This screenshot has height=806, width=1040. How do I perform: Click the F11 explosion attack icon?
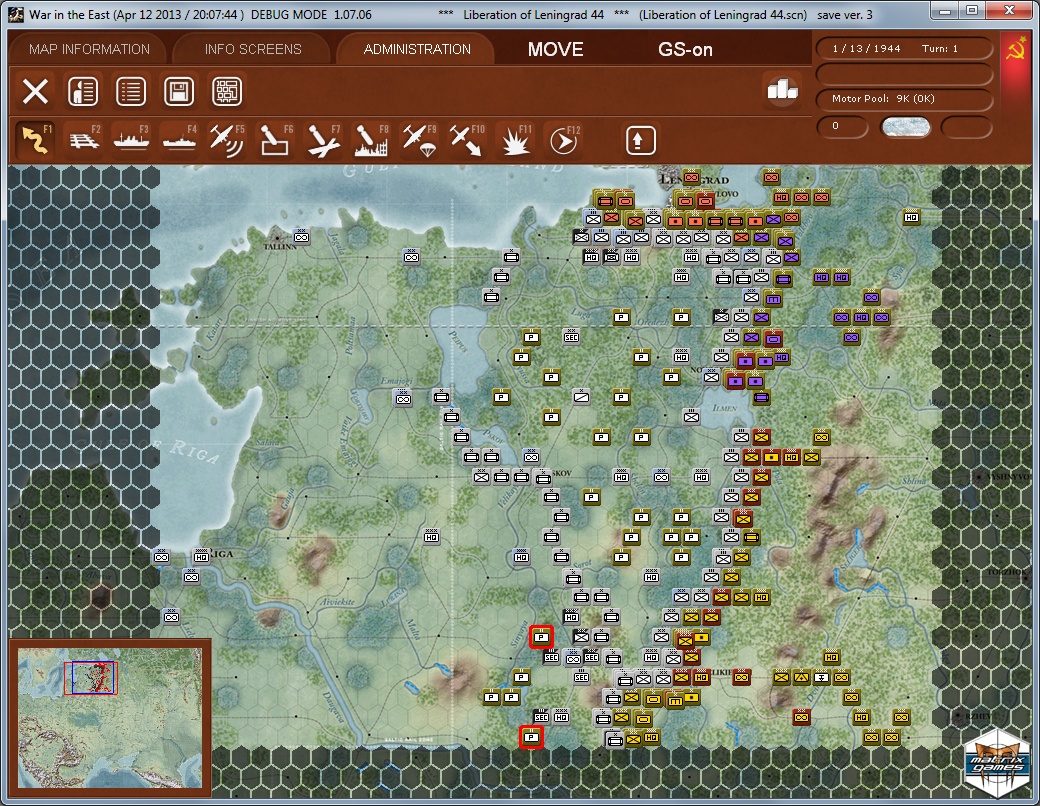515,141
